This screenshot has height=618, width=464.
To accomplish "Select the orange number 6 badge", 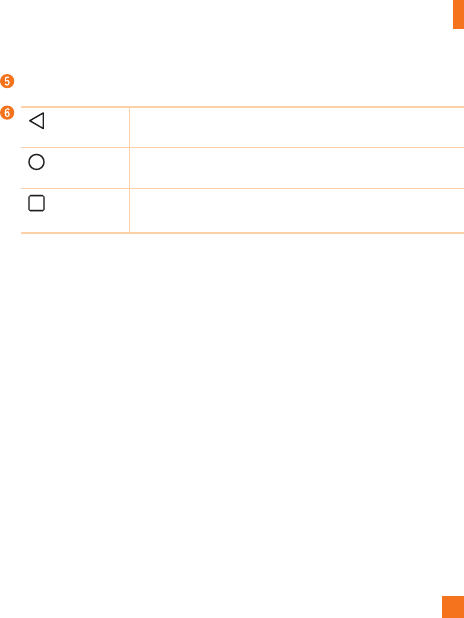I will coord(7,113).
